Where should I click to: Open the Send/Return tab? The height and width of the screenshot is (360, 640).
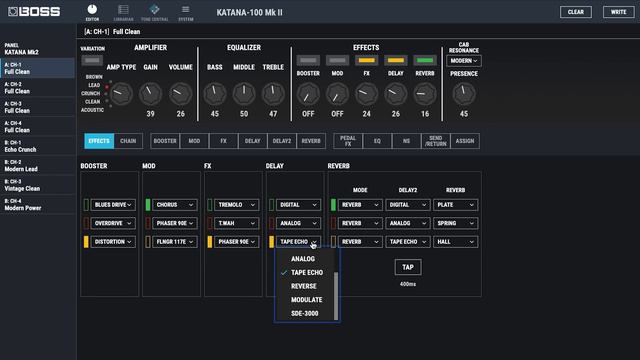pyautogui.click(x=436, y=141)
